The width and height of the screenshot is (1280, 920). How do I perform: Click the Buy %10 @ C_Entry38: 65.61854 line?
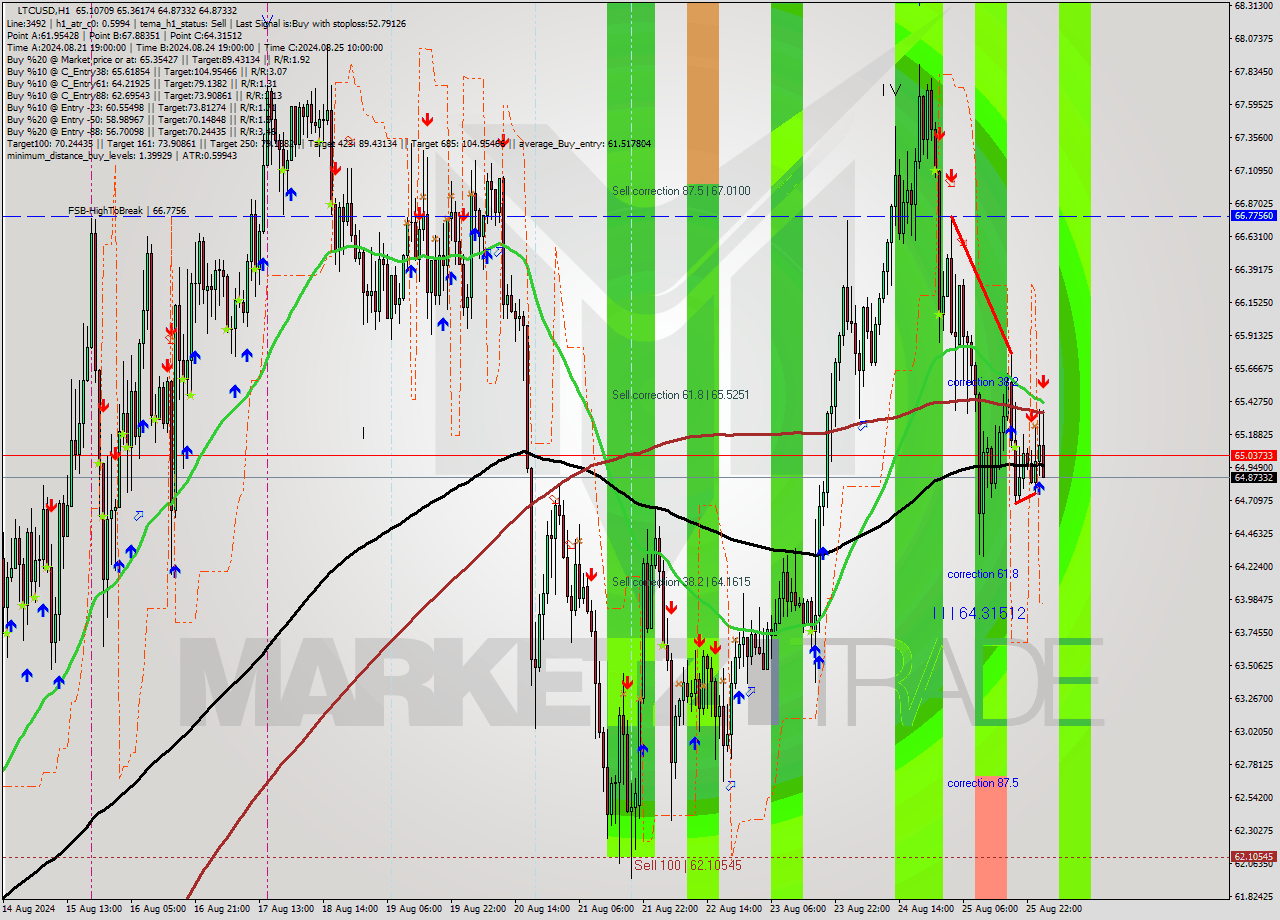point(146,71)
